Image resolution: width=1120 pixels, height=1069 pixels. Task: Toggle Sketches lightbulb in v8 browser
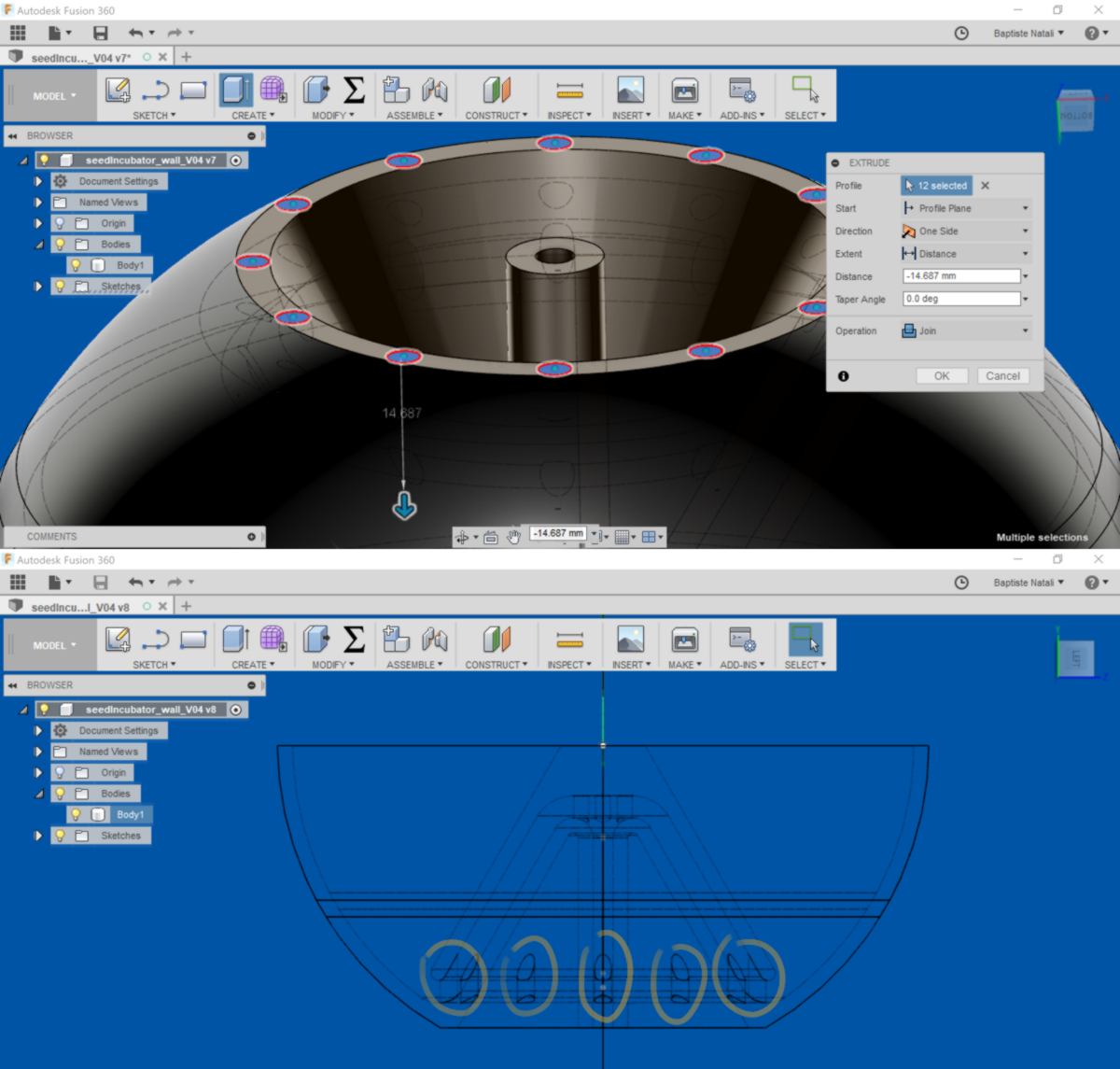click(x=60, y=836)
